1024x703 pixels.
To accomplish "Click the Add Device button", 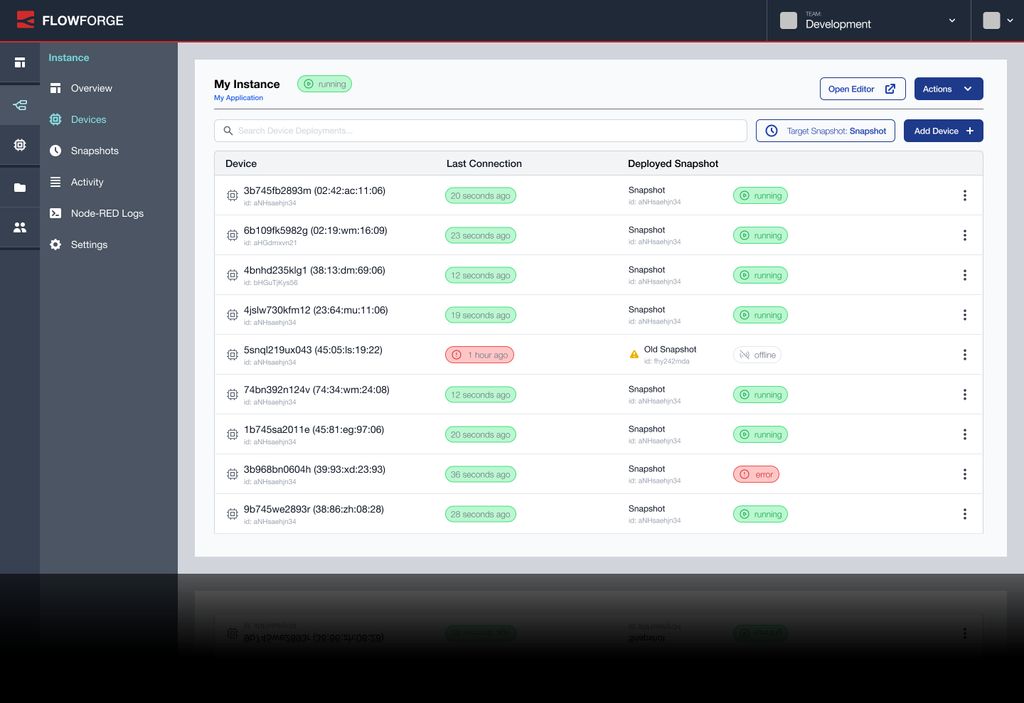I will pos(943,131).
